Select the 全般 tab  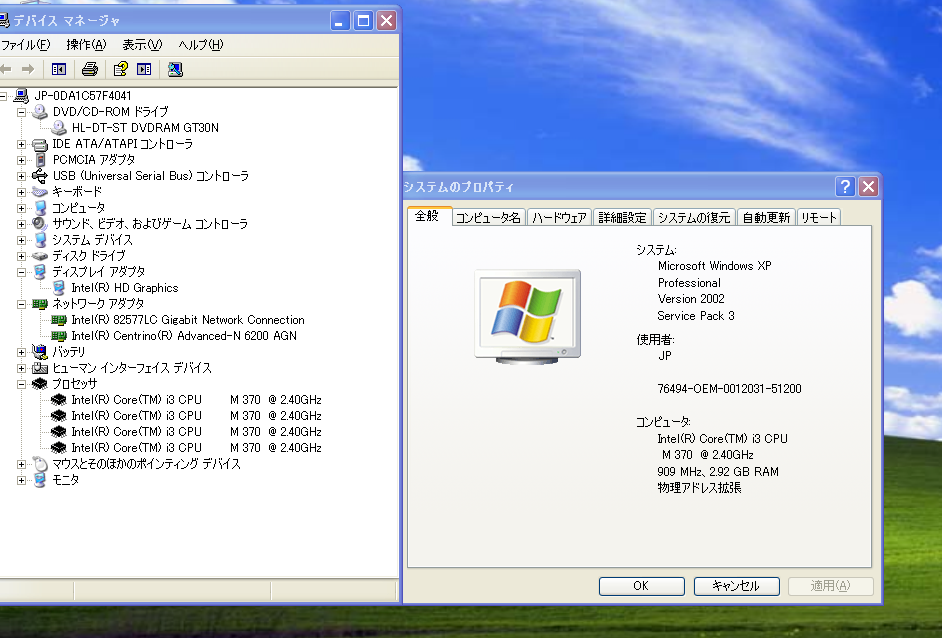(428, 216)
